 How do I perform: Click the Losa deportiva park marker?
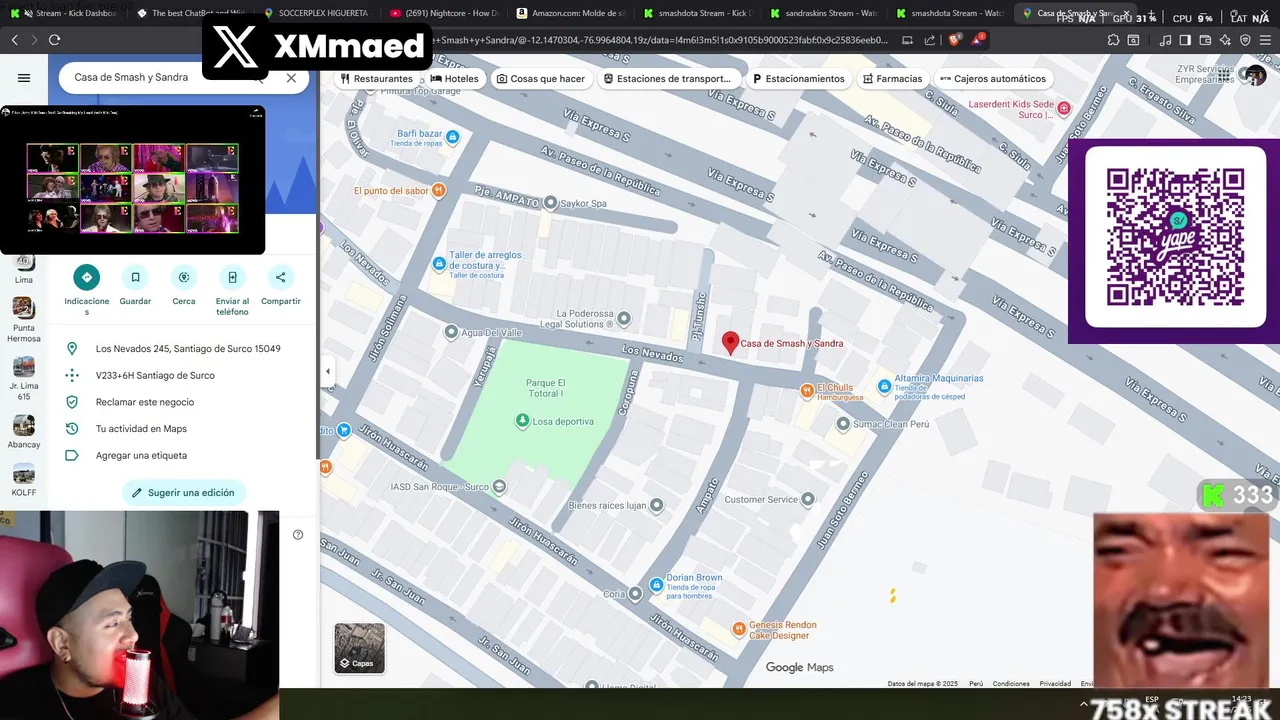[x=522, y=421]
